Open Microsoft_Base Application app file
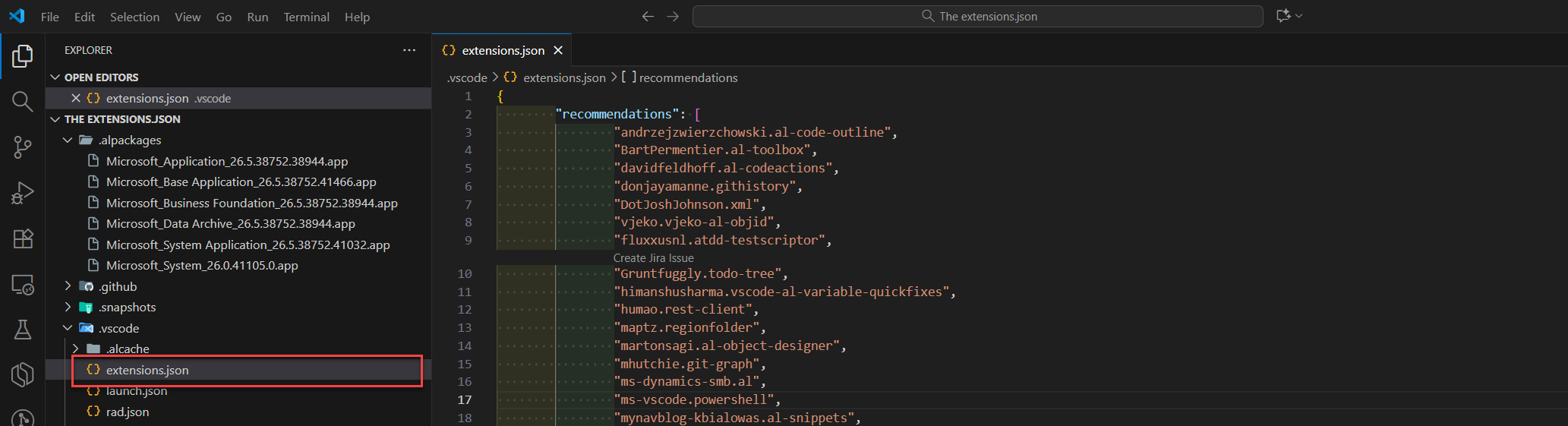The width and height of the screenshot is (1568, 426). (x=241, y=182)
